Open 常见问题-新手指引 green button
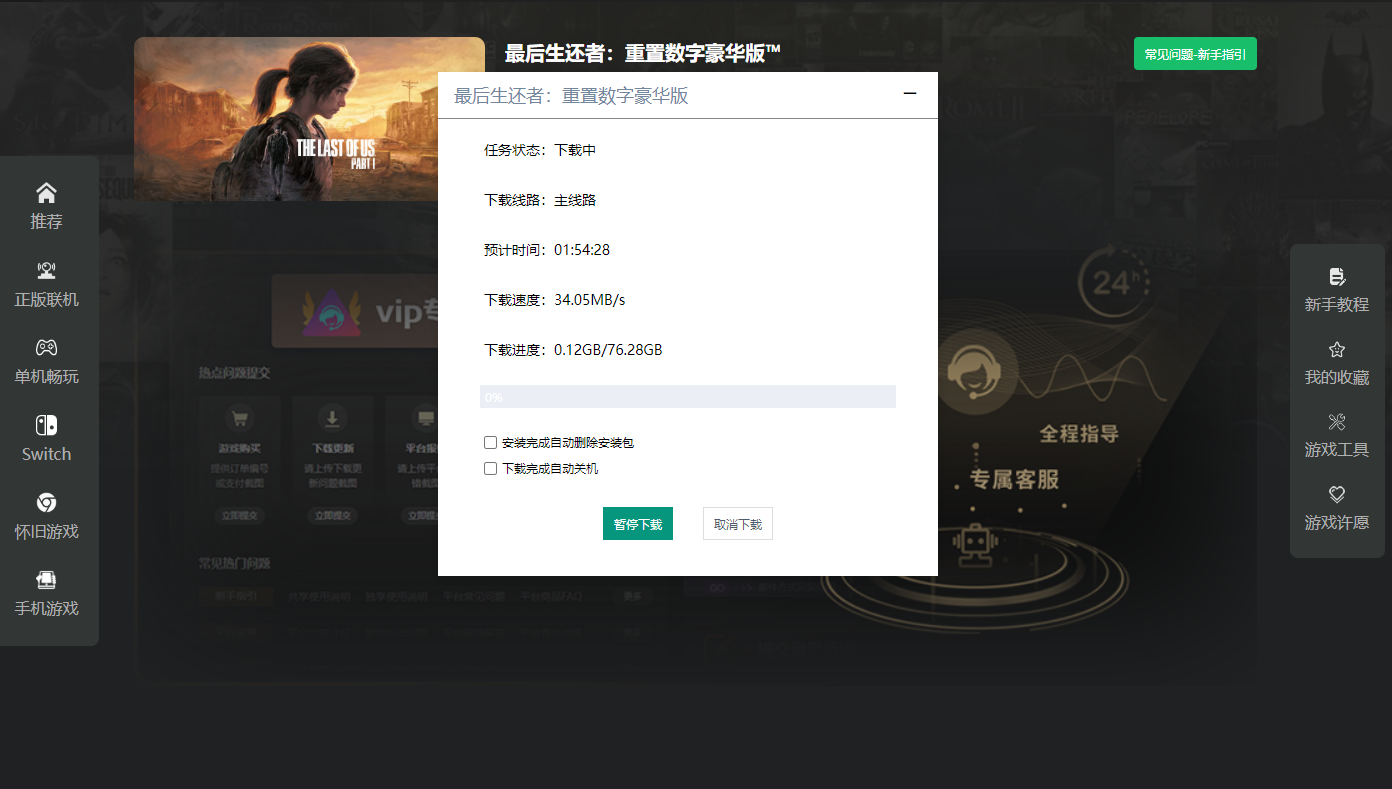Screen dimensions: 1392x789 (x=1195, y=54)
